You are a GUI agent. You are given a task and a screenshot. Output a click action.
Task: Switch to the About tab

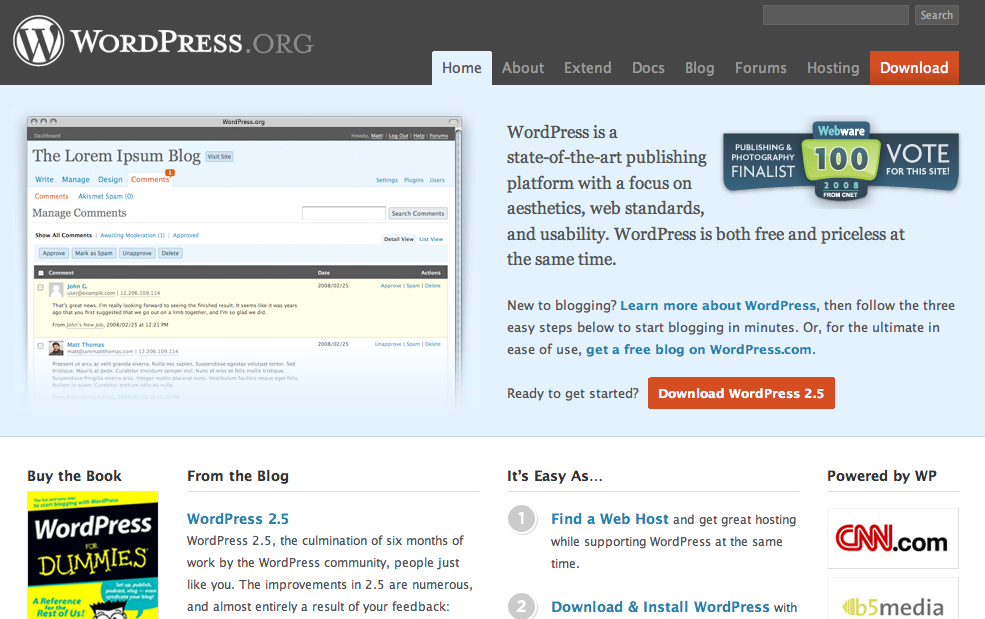523,68
